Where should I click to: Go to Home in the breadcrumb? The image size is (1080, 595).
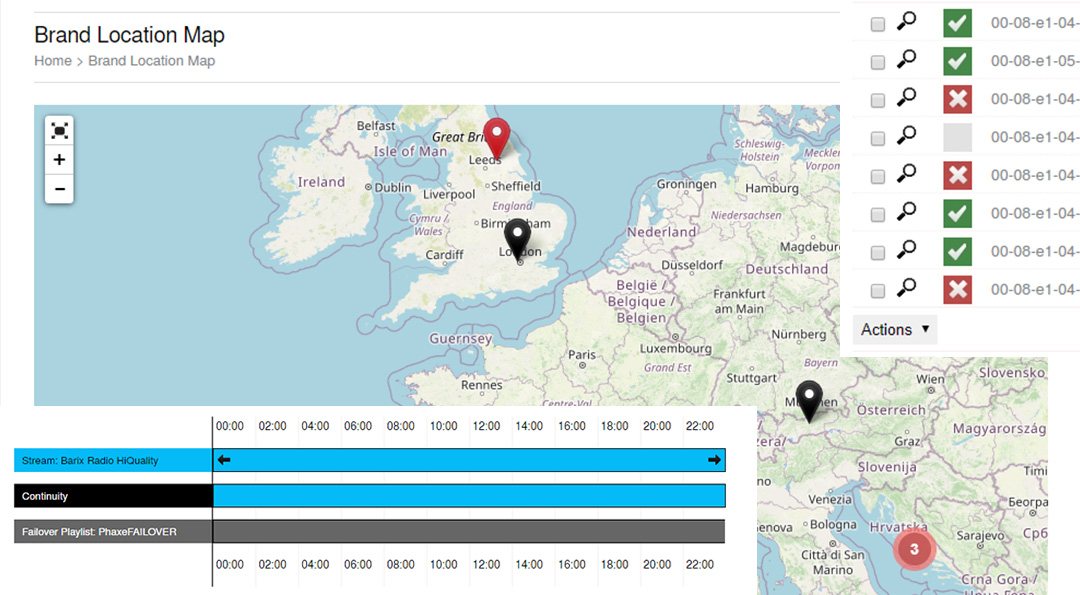(x=52, y=61)
